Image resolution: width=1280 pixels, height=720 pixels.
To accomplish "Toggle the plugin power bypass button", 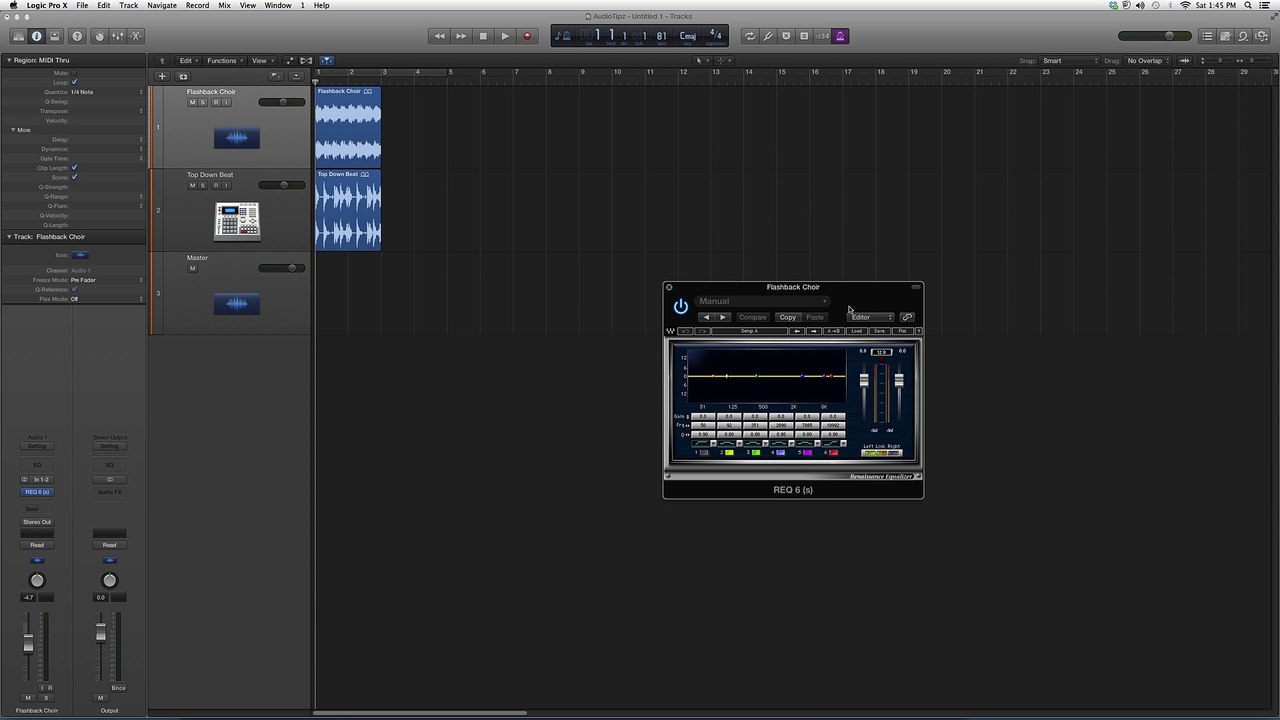I will pyautogui.click(x=681, y=307).
